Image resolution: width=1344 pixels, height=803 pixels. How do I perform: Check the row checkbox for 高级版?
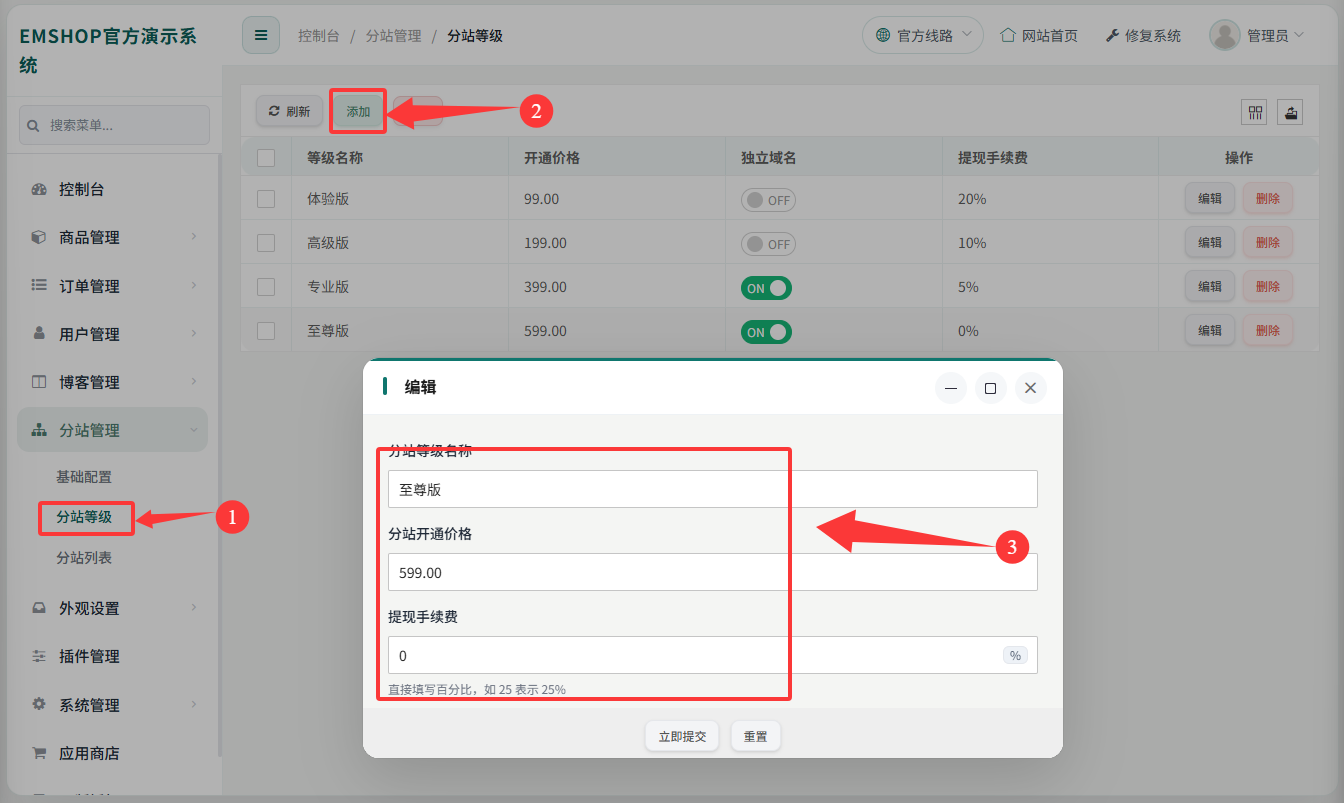pos(265,242)
